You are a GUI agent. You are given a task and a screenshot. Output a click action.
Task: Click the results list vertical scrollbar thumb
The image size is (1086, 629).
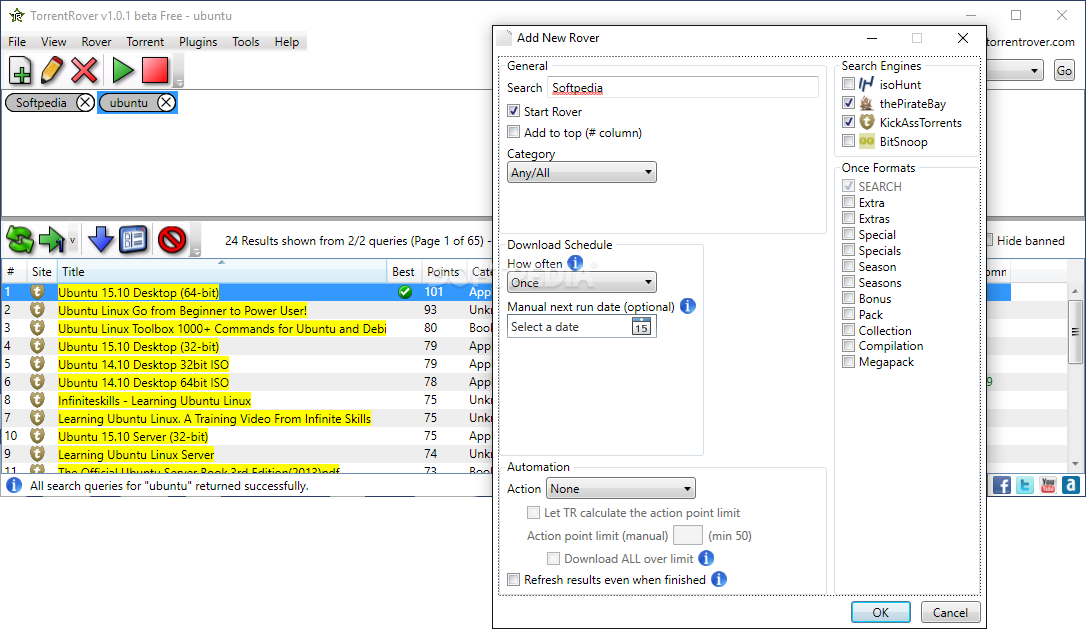coord(1075,331)
